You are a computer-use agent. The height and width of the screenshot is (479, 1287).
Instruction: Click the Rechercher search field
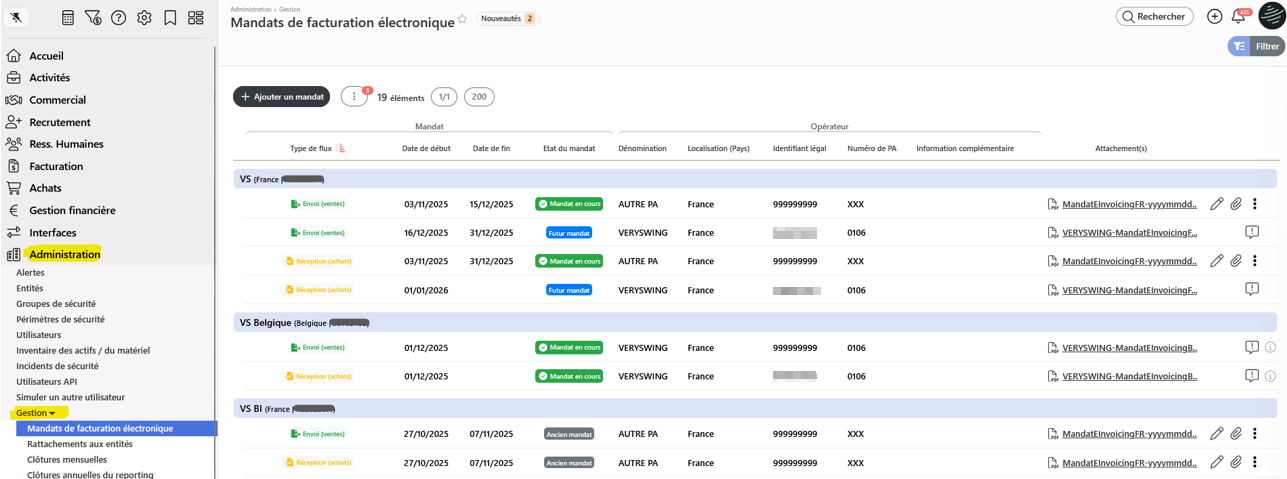pyautogui.click(x=1155, y=17)
